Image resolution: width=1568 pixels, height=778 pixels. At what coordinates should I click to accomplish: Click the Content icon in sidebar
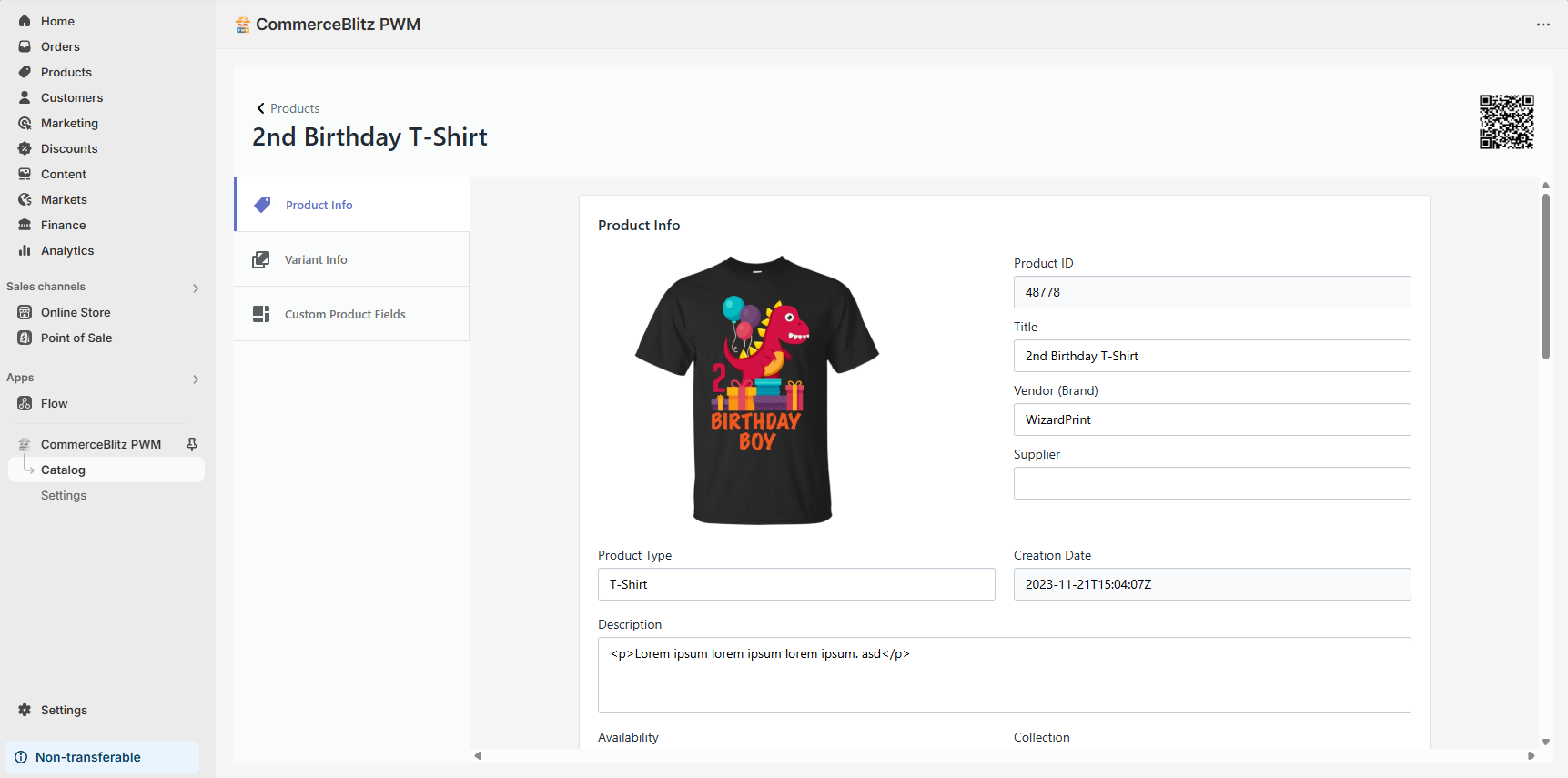click(x=25, y=174)
